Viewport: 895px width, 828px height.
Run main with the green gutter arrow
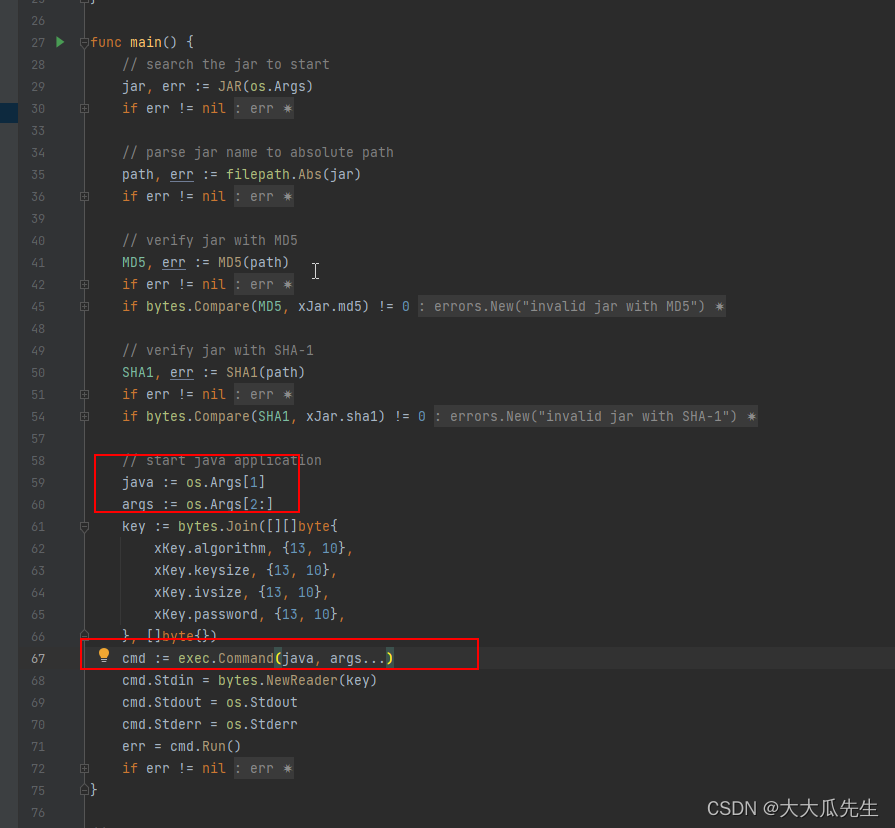pos(60,42)
